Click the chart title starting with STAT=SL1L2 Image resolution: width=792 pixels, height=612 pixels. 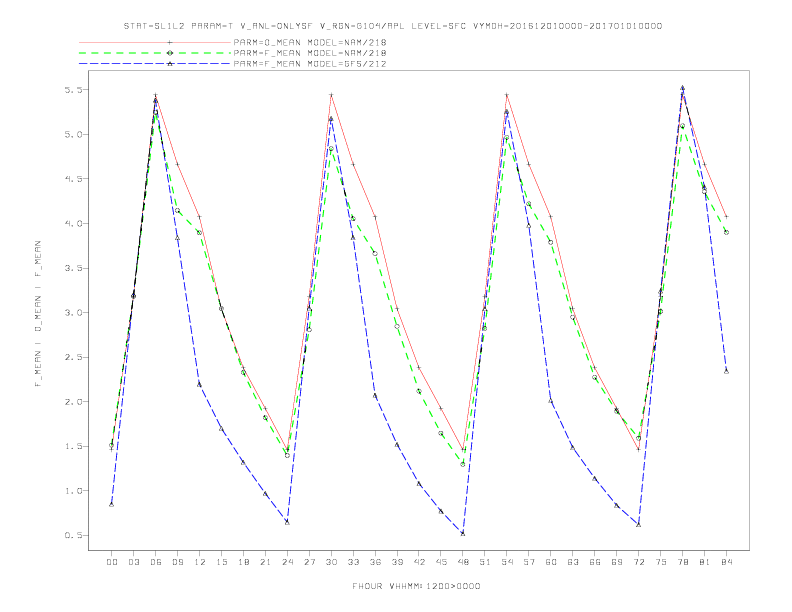click(x=392, y=26)
